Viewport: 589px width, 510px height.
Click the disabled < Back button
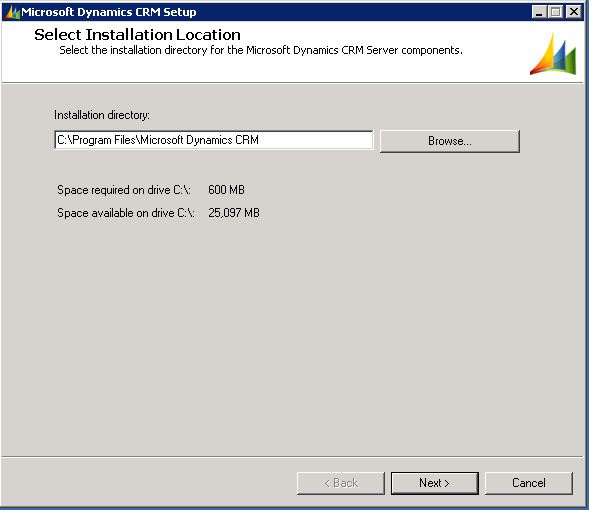pos(341,483)
